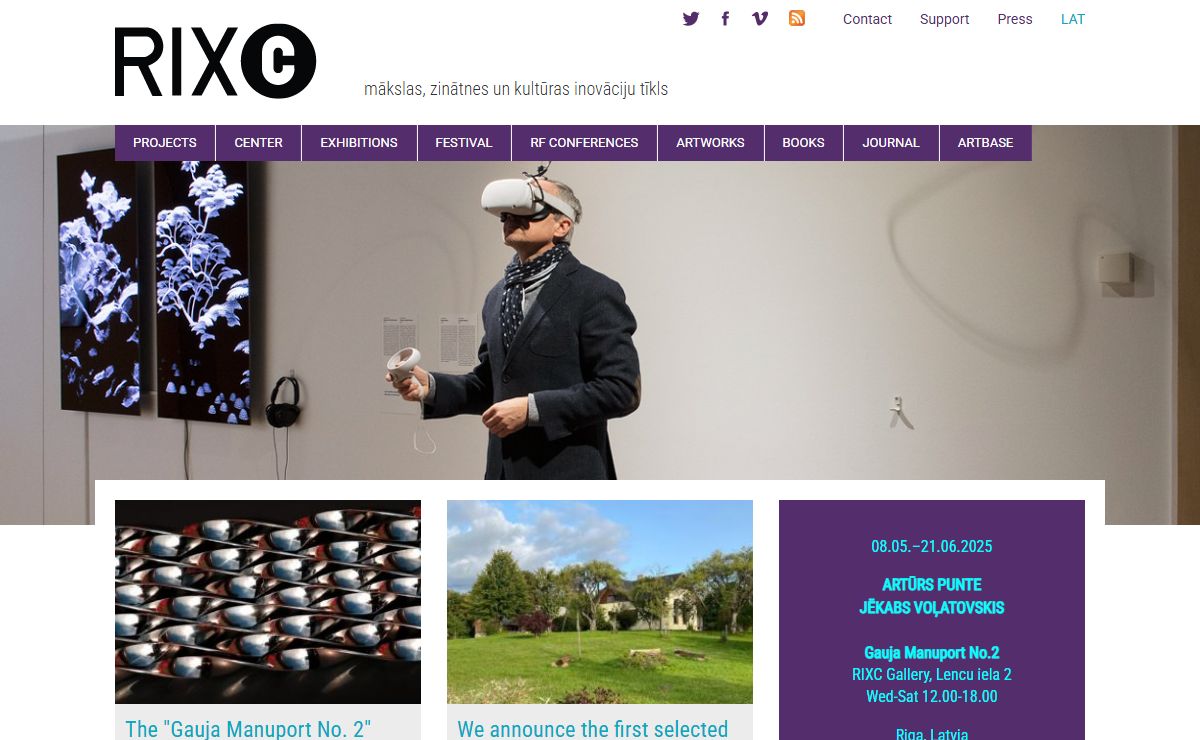Open the Vimeo channel icon
This screenshot has height=740, width=1200.
pos(760,18)
